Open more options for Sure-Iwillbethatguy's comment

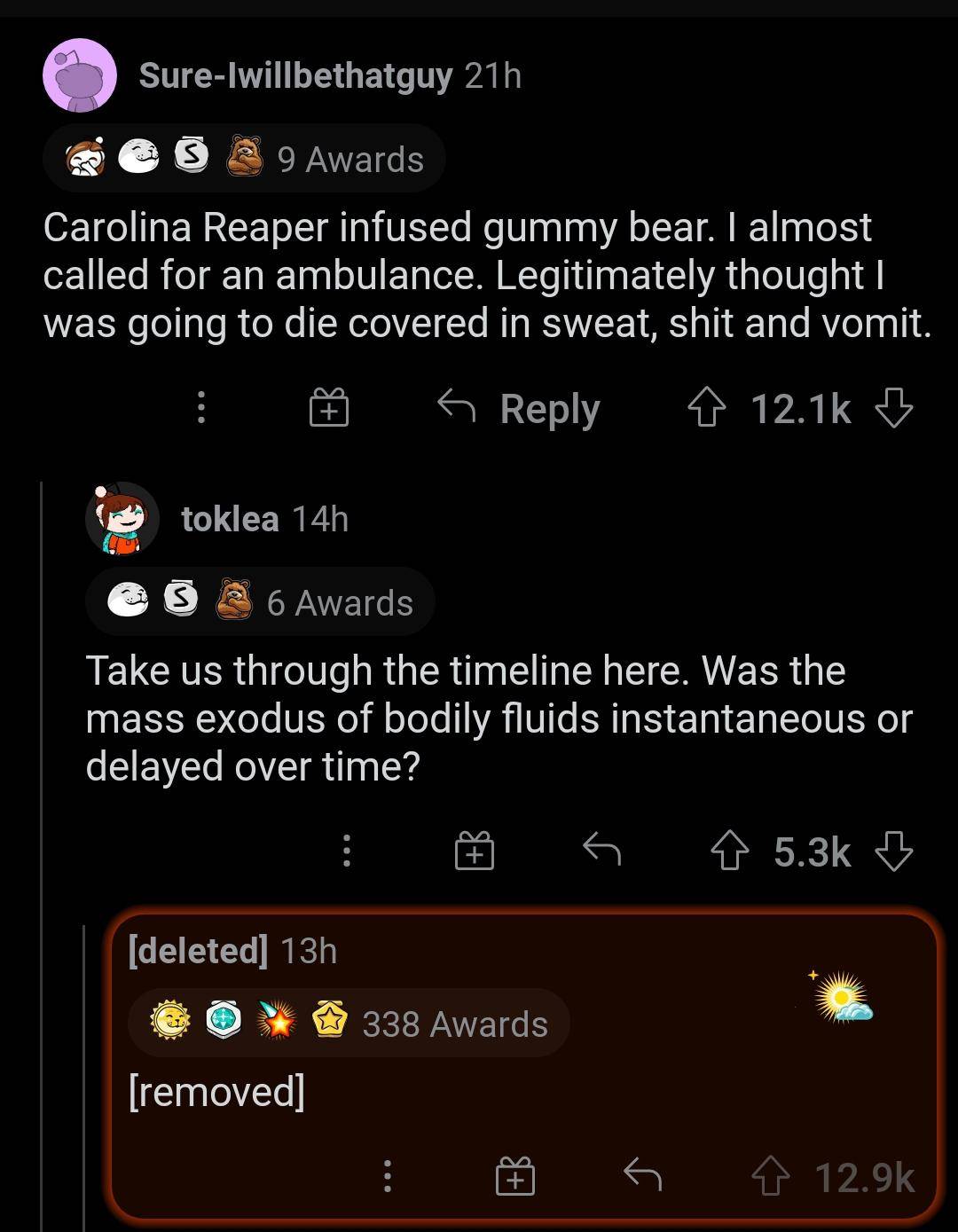[201, 409]
